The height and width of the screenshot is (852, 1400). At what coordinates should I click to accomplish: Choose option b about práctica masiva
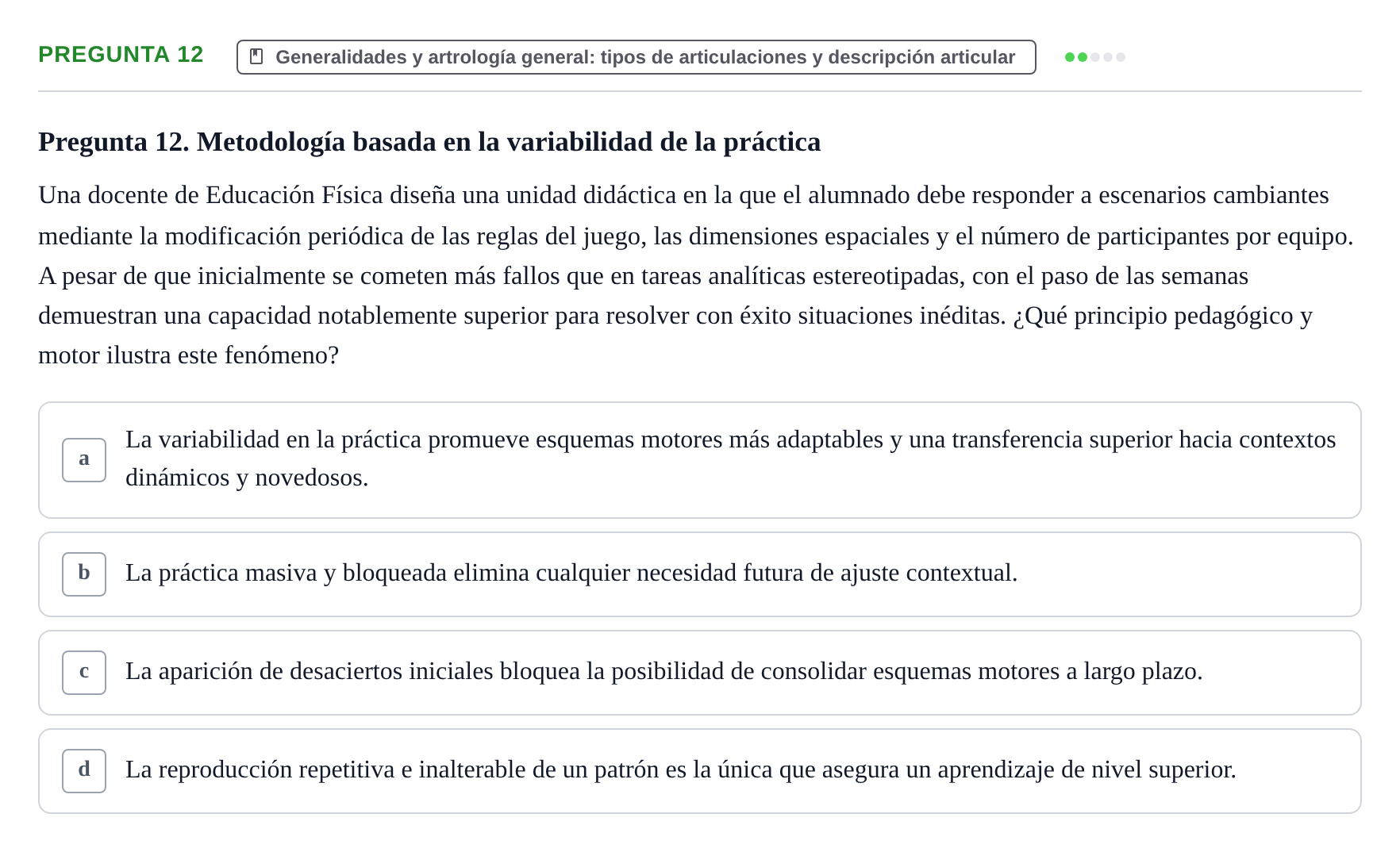pos(699,574)
